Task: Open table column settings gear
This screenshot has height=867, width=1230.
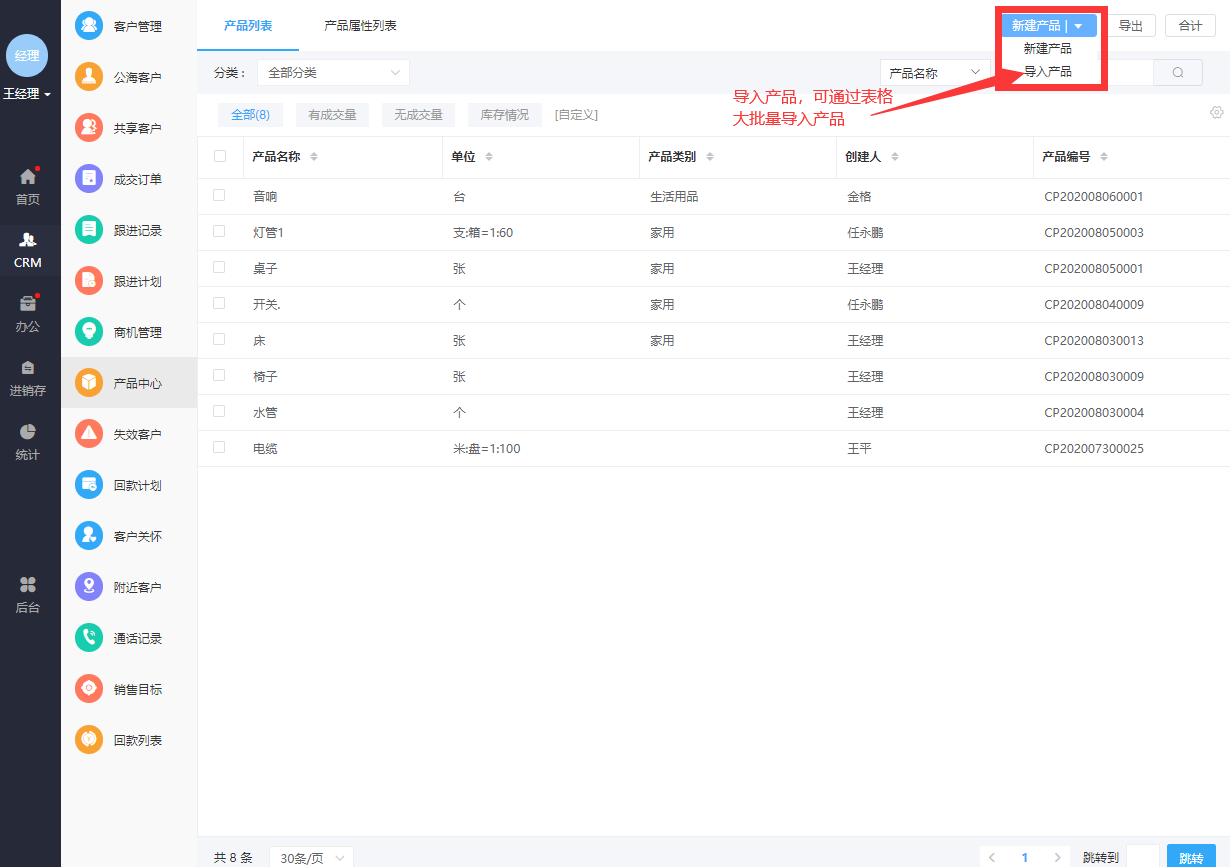Action: coord(1217,112)
